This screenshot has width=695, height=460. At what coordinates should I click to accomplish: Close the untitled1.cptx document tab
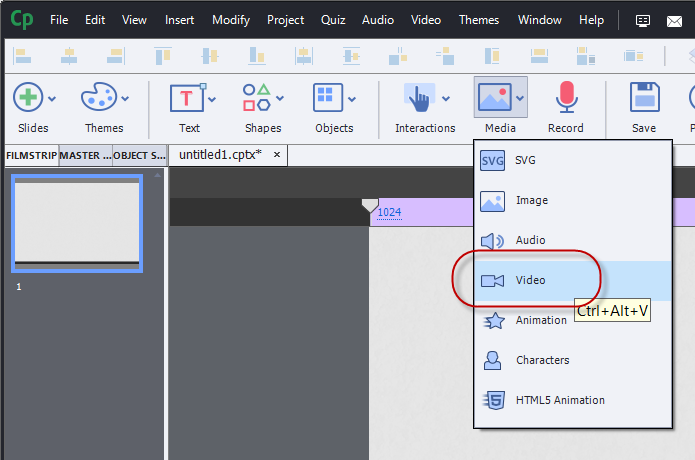coord(276,155)
